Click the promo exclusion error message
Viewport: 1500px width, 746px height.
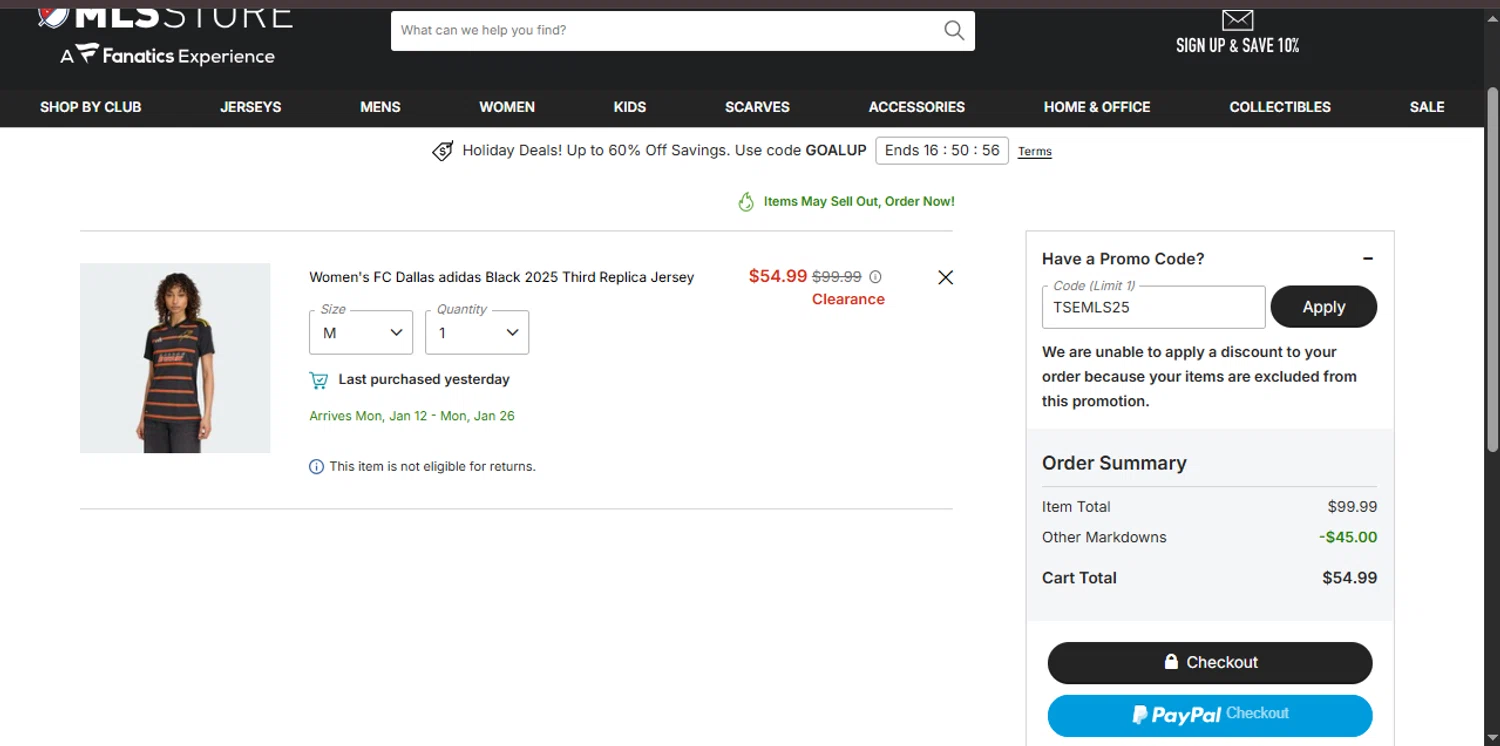(x=1199, y=377)
